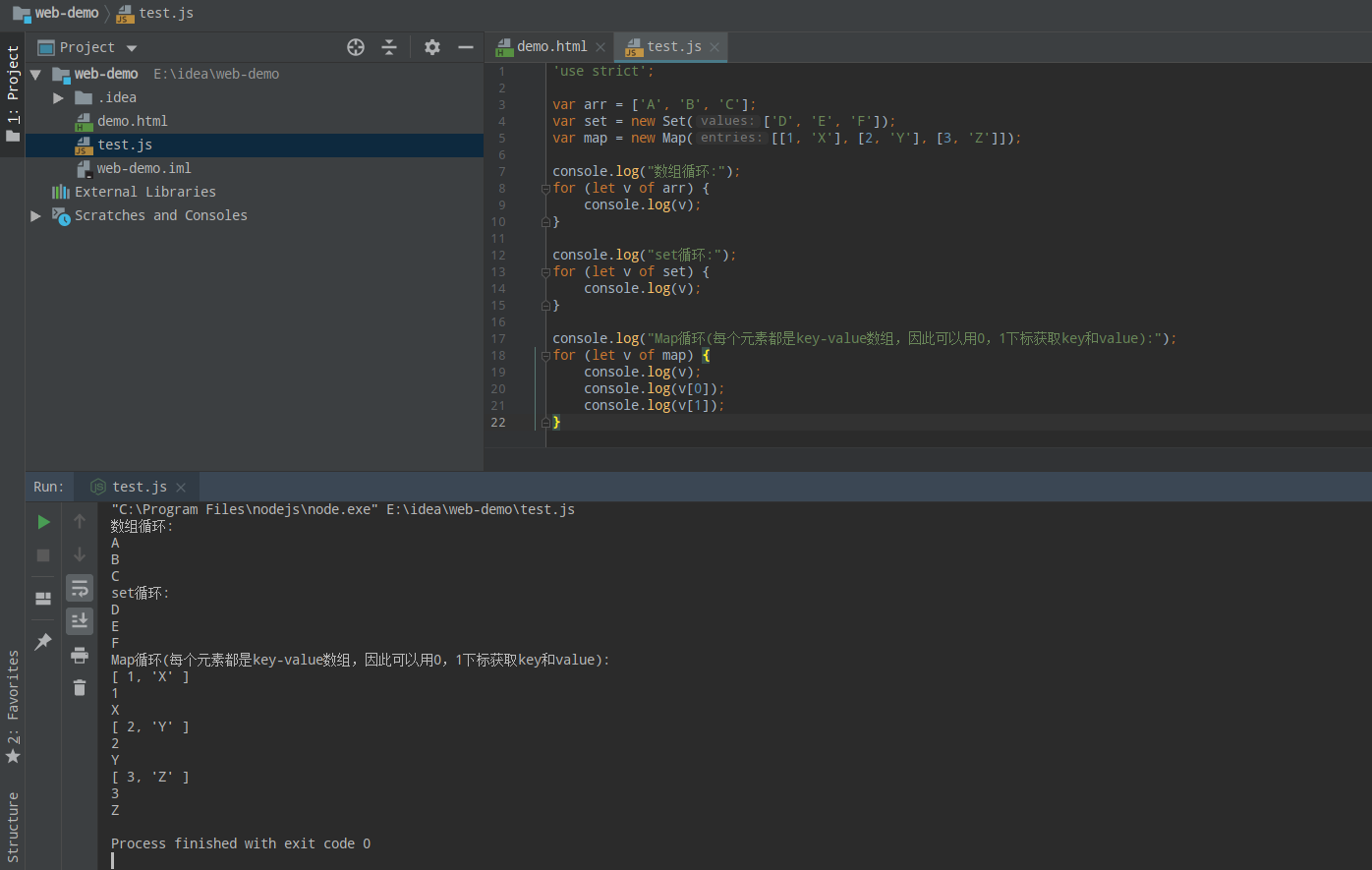Open the Structure tool window tab
1372x870 pixels.
point(13,828)
